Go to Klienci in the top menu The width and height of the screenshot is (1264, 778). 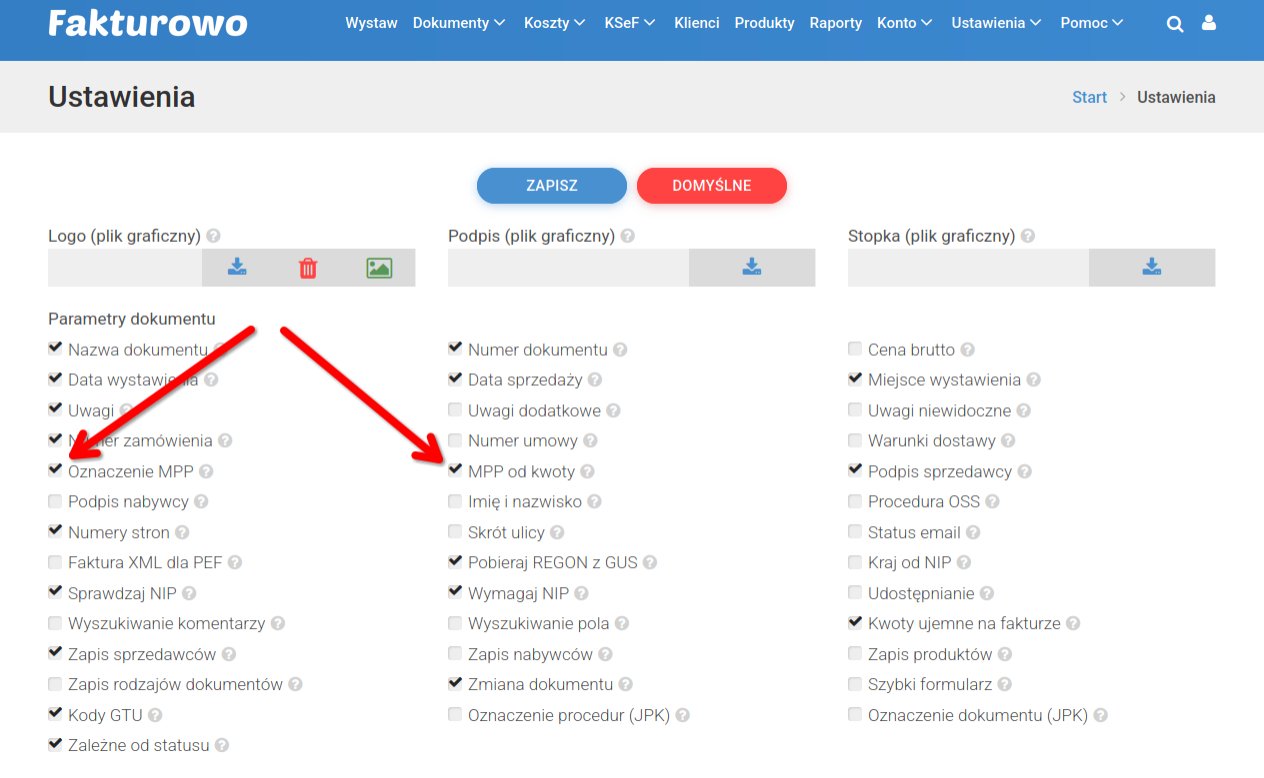click(x=696, y=23)
